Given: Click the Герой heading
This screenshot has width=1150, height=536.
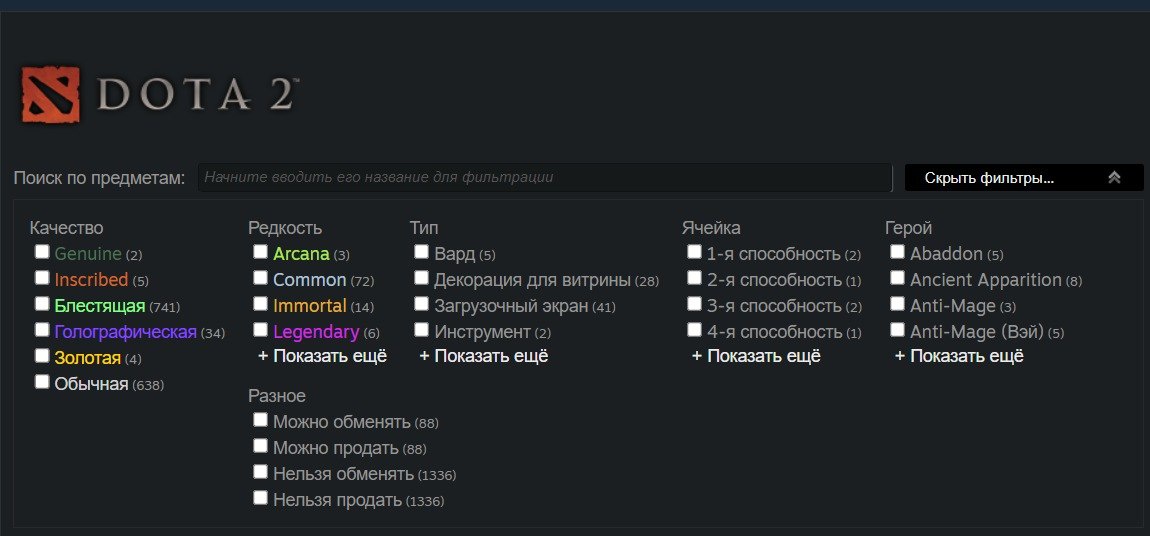Looking at the screenshot, I should tap(909, 228).
